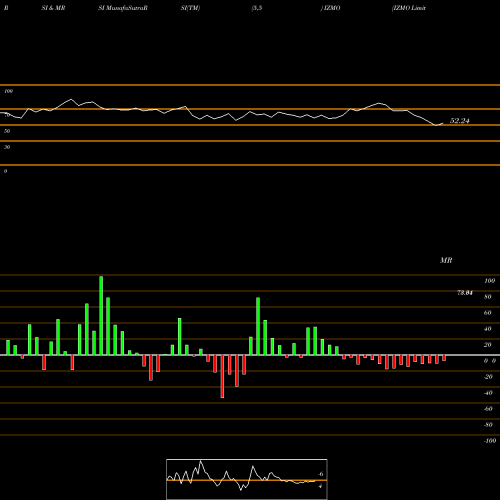Click the '(5,5' parameter text in header
This screenshot has height=500, width=500.
(x=257, y=8)
